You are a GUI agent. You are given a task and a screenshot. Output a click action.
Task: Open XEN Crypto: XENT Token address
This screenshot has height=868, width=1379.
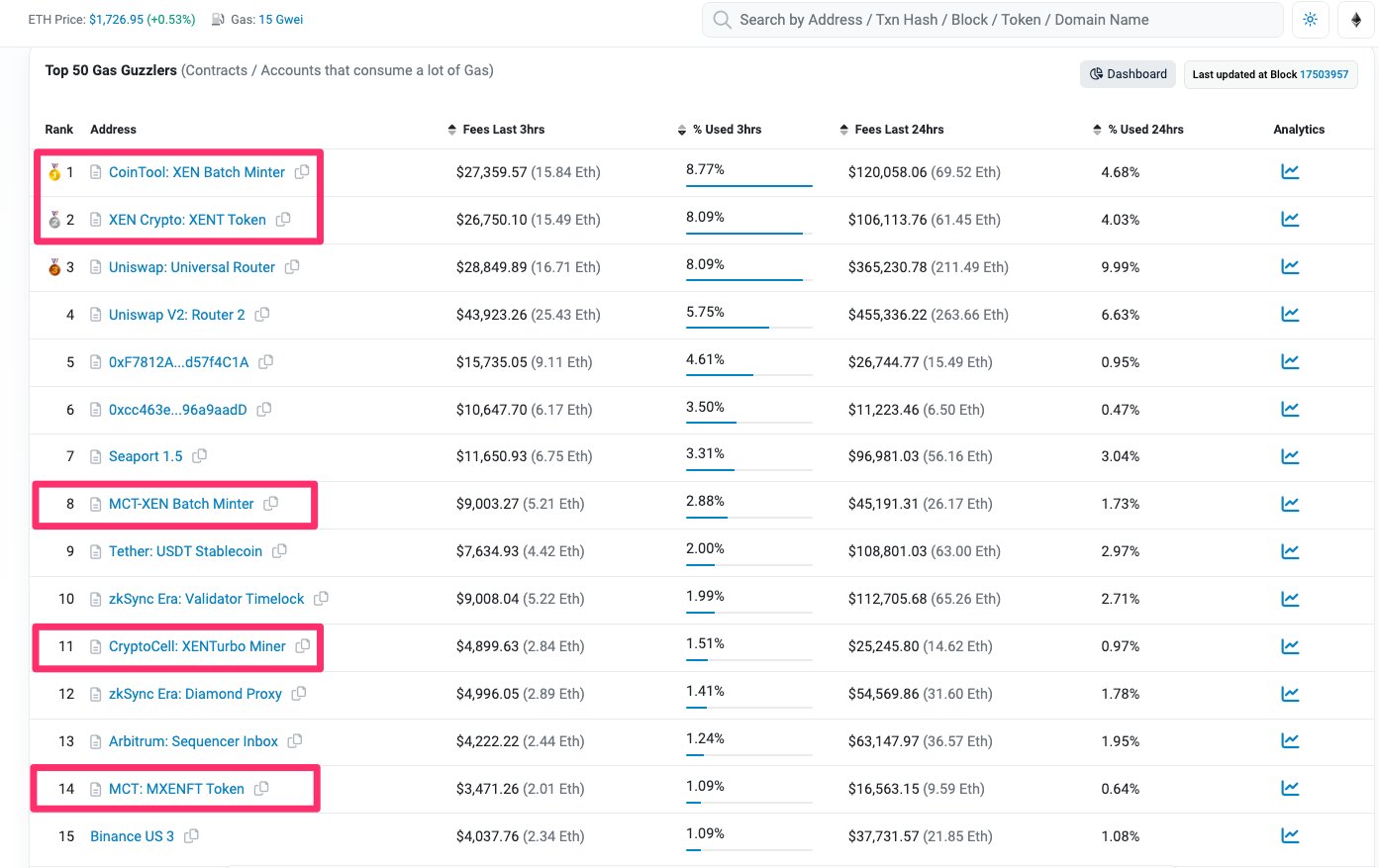point(187,220)
